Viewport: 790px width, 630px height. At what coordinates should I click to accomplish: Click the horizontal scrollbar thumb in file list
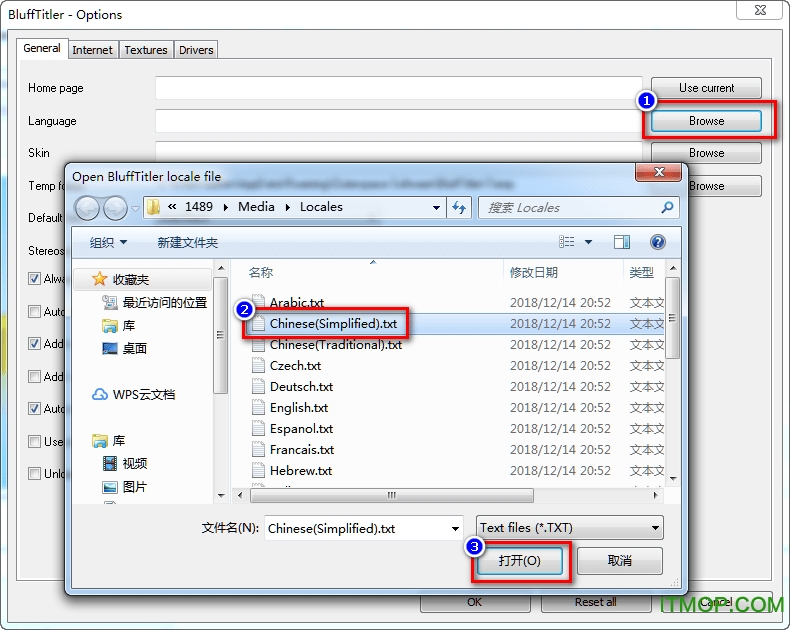(392, 495)
